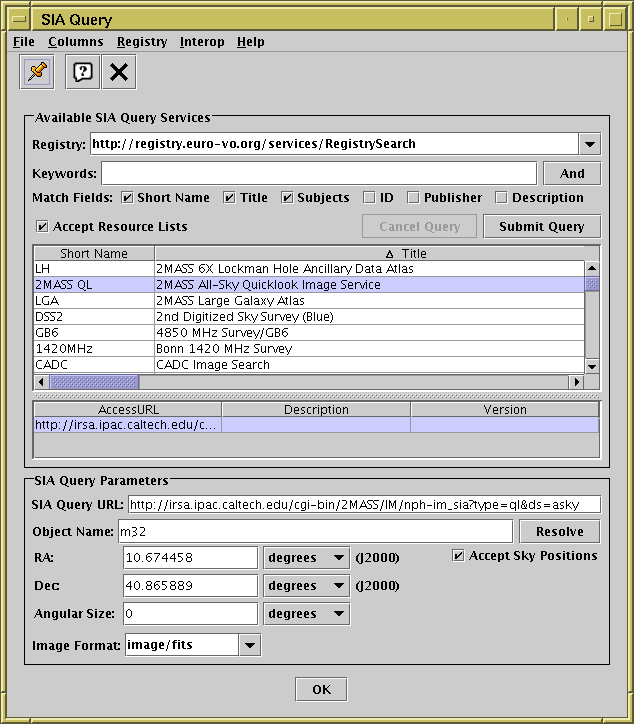The image size is (634, 724).
Task: Click the Description column header in lower table
Action: 316,410
